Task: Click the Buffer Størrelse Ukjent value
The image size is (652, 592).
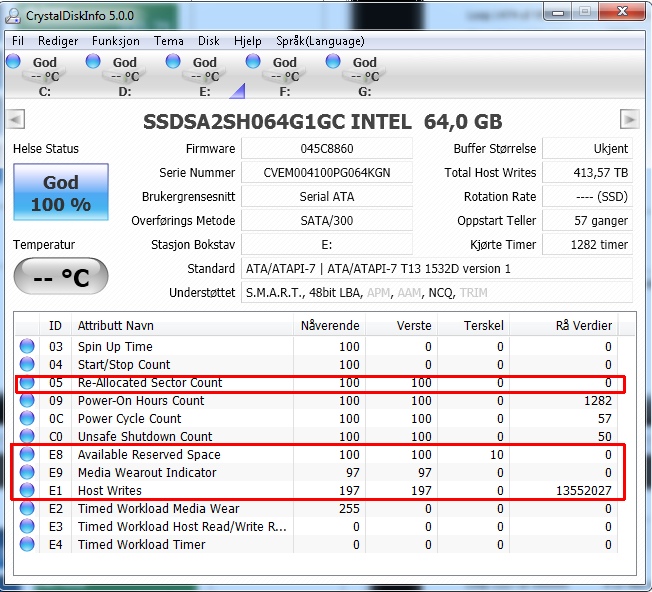Action: tap(588, 148)
